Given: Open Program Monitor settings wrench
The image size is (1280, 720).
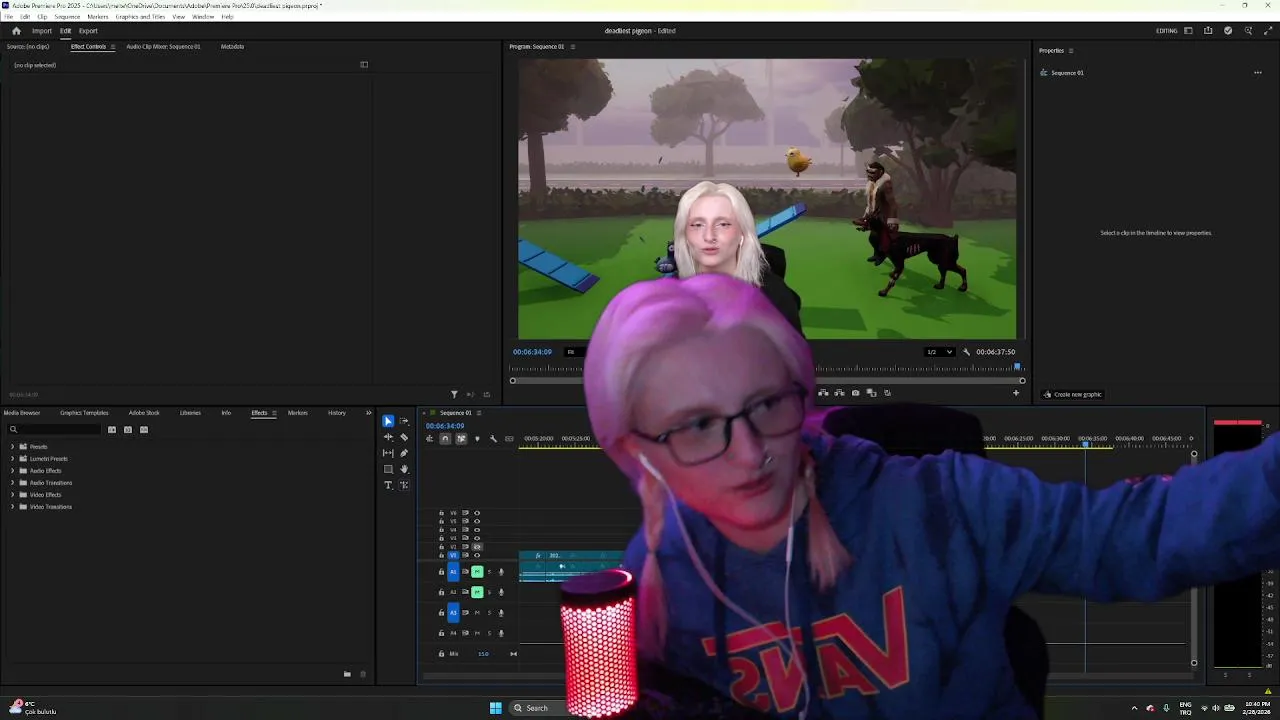Looking at the screenshot, I should click(966, 352).
